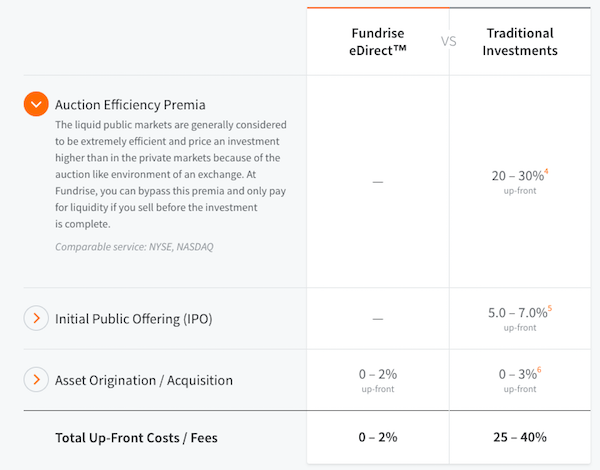Click the Asset Origination / Acquisition label
This screenshot has height=470, width=600.
[144, 380]
